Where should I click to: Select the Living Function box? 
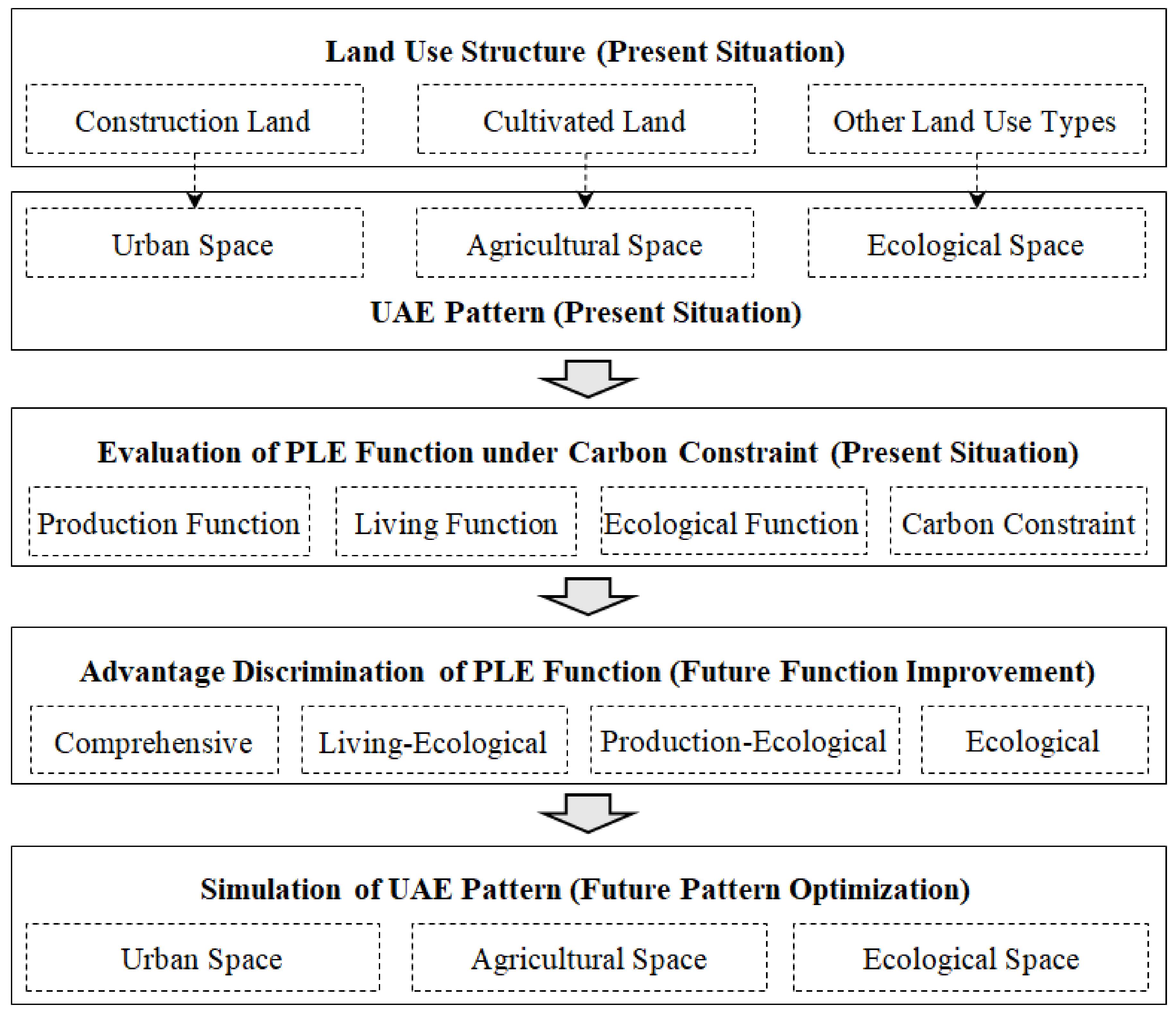click(456, 522)
